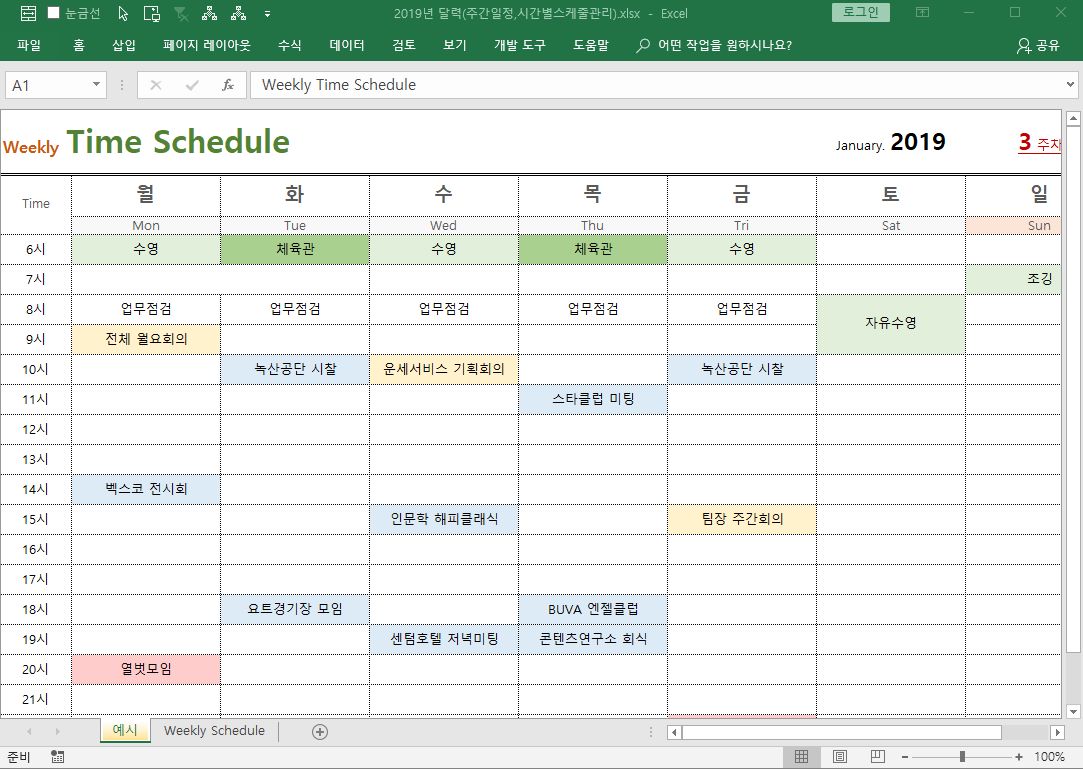Open the 페이지 레이아웃 tab
The height and width of the screenshot is (769, 1083).
pos(207,45)
